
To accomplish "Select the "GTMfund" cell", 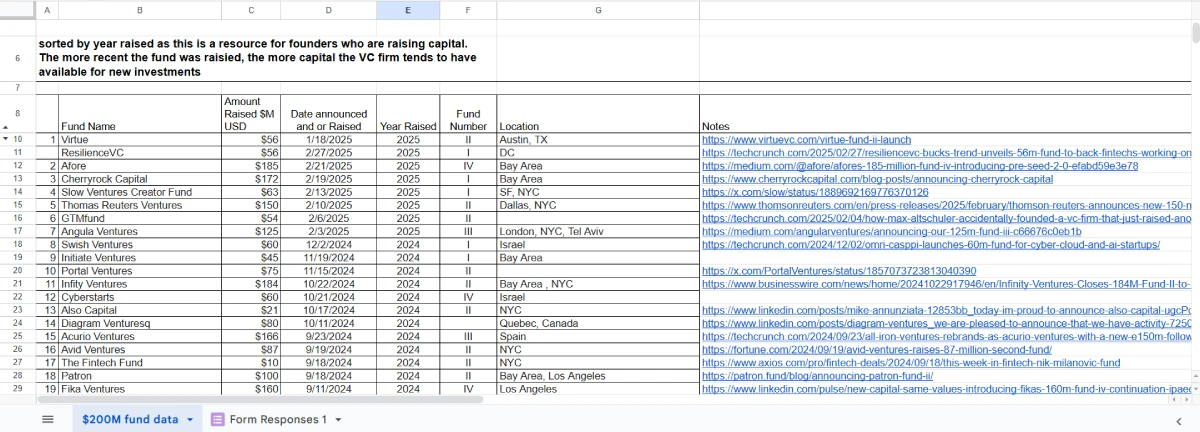I will (139, 218).
